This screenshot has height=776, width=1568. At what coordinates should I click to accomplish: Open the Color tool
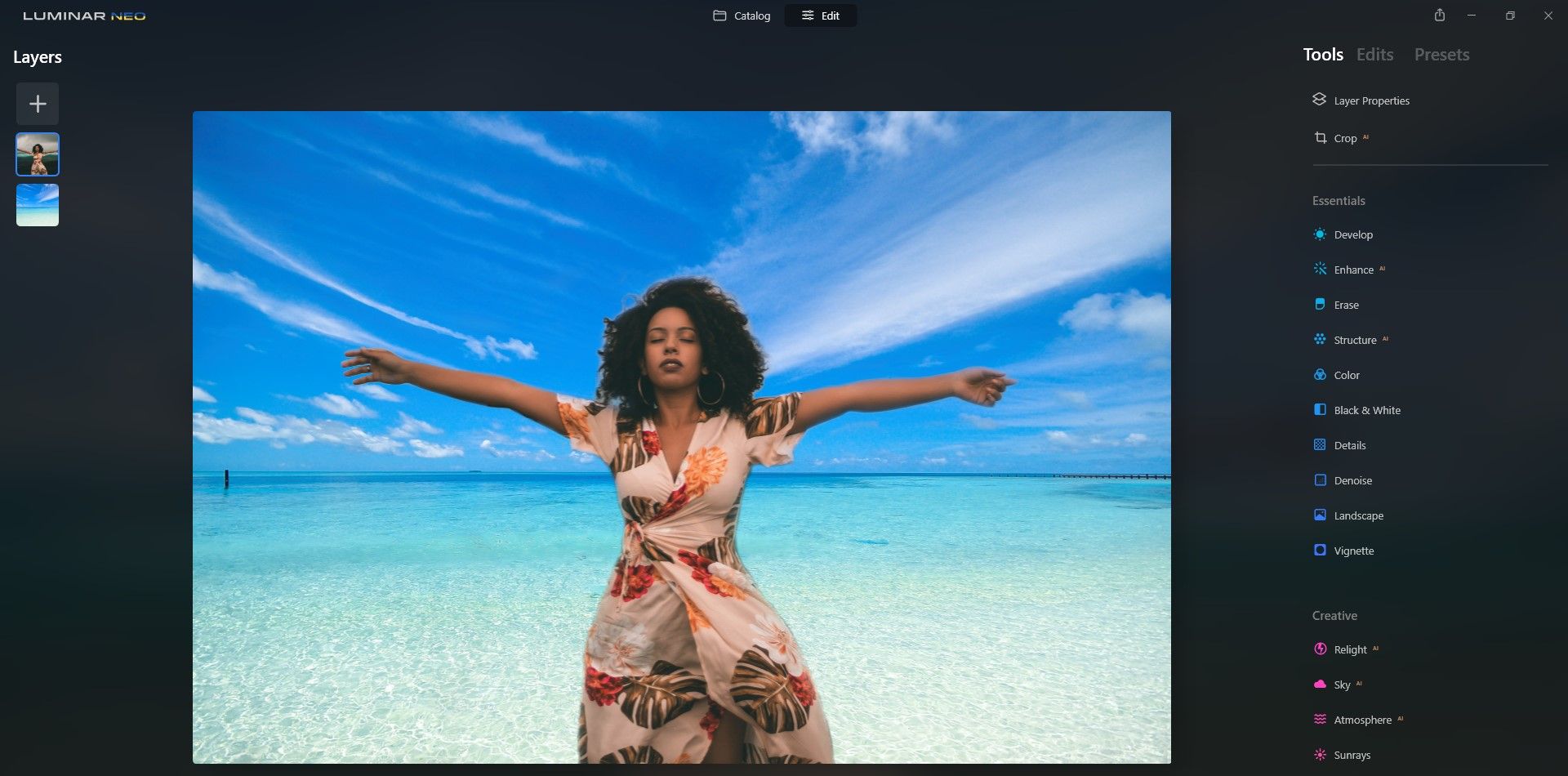pos(1336,375)
